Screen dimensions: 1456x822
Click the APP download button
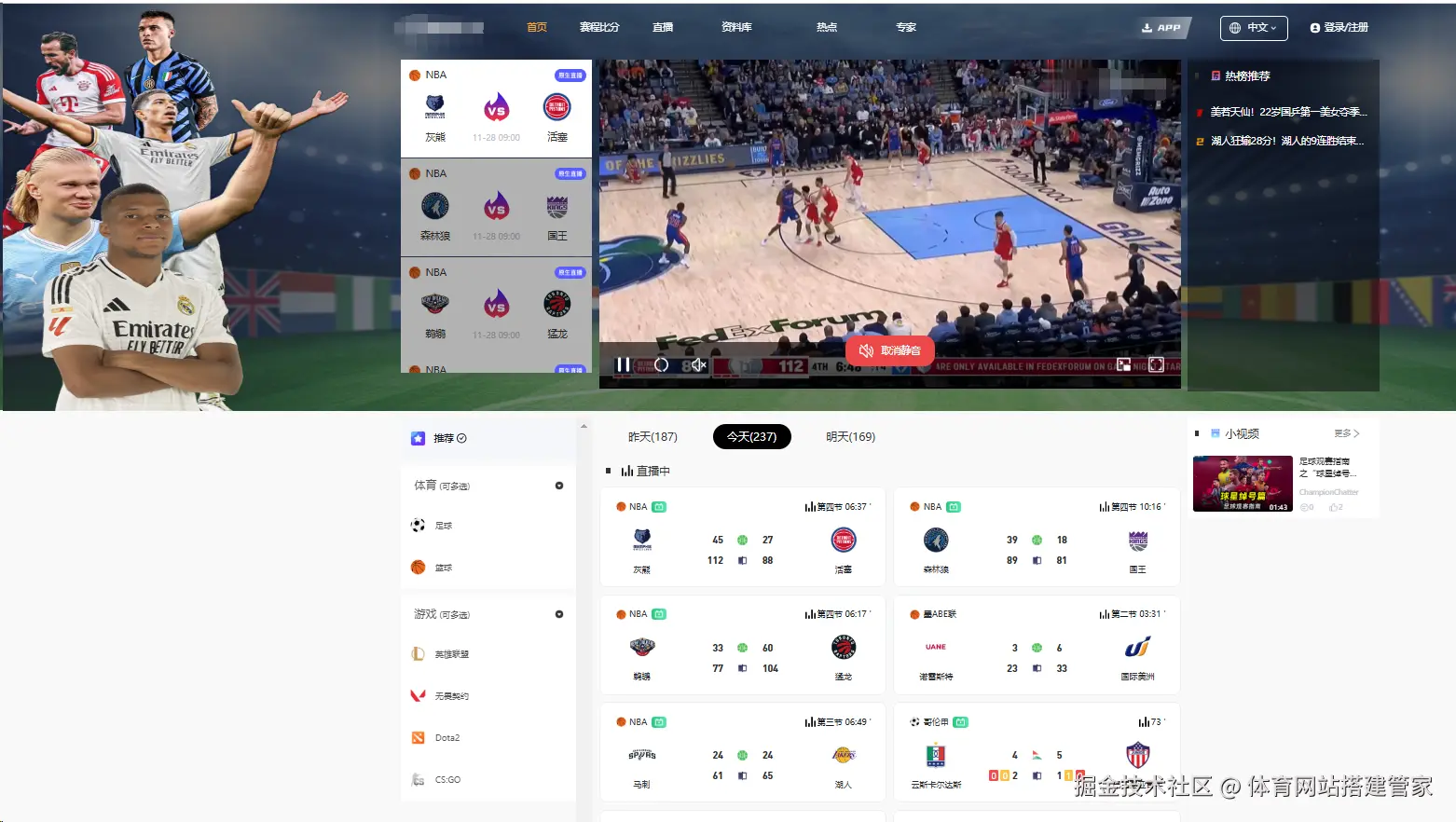(x=1161, y=28)
